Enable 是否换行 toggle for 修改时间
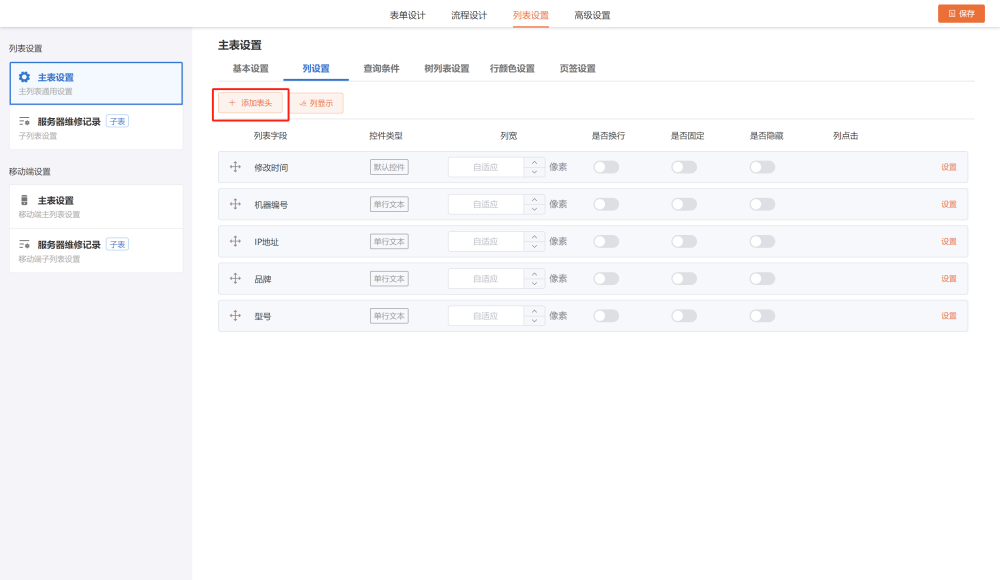This screenshot has height=580, width=1000. (606, 167)
